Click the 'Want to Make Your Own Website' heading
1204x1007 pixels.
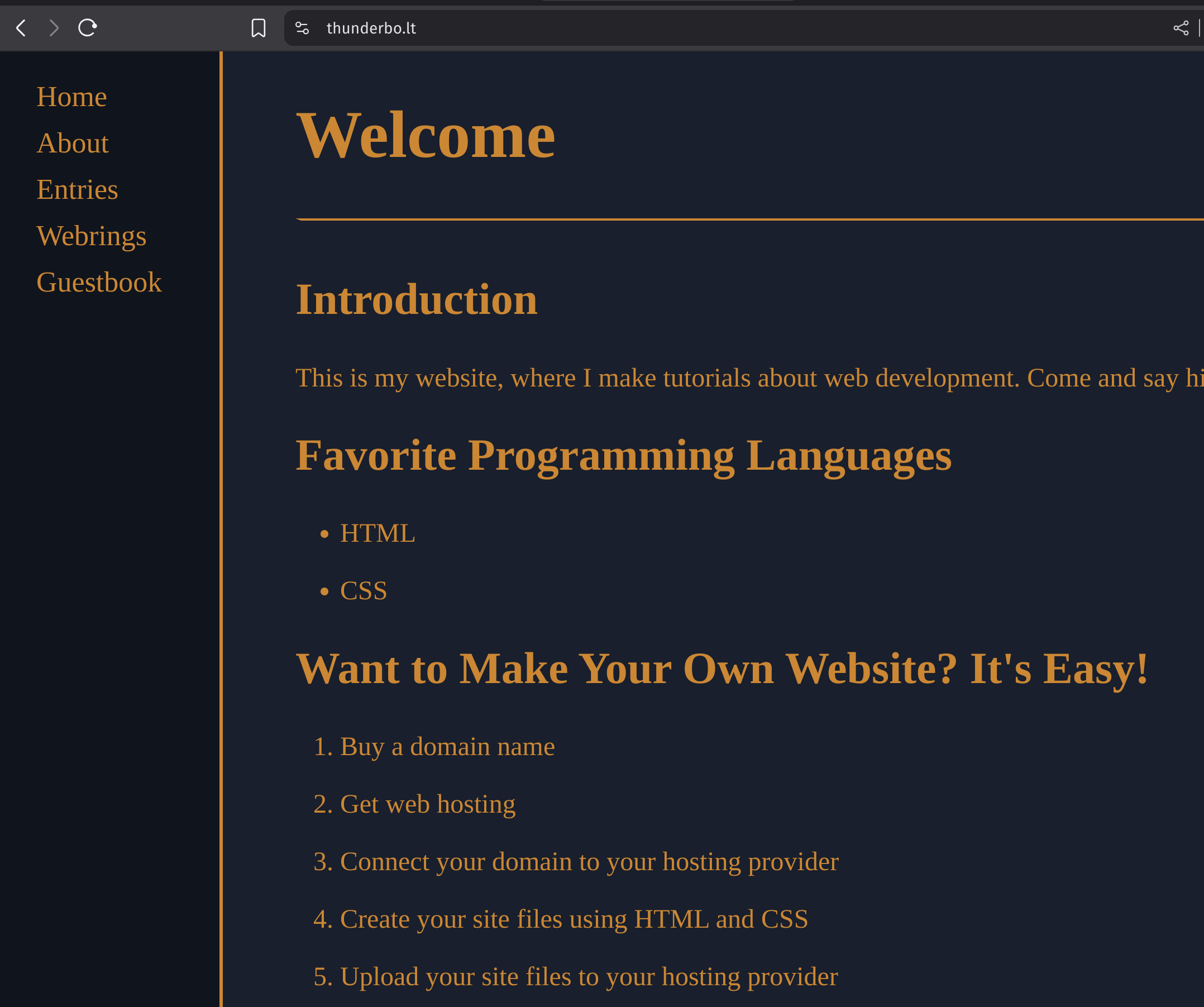(x=722, y=669)
